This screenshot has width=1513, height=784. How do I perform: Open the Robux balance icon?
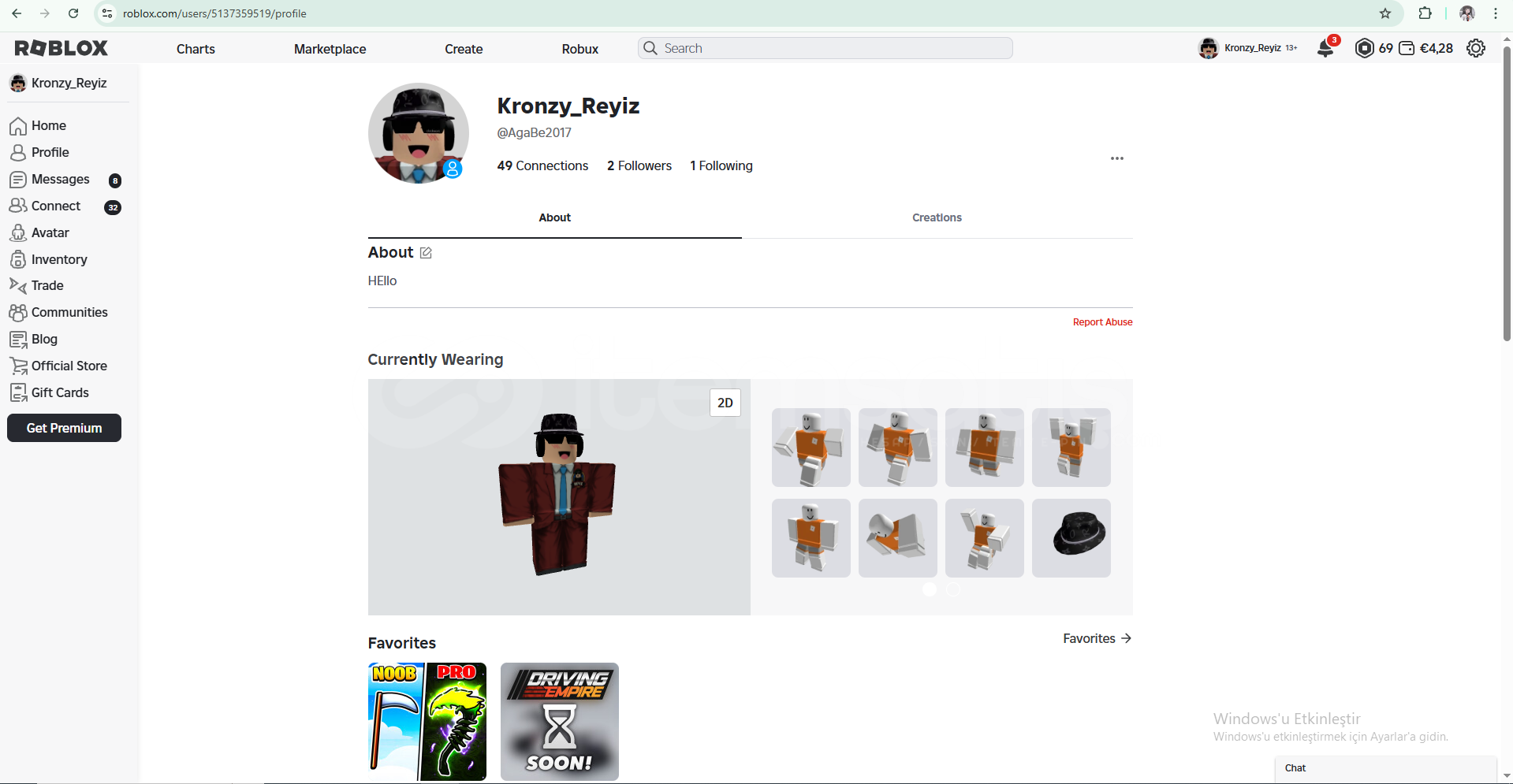point(1364,48)
